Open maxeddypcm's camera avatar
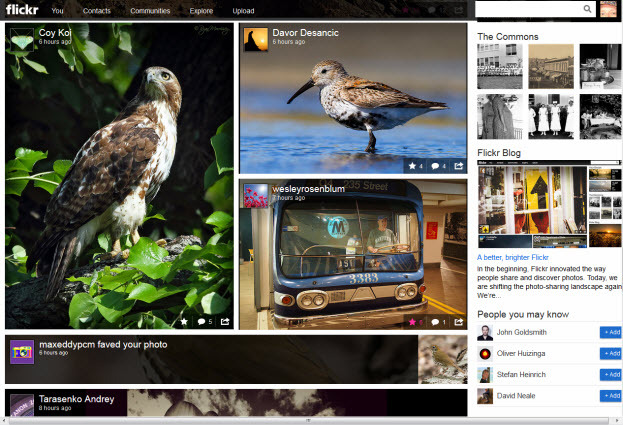Screen dimensions: 623x425 22,352
